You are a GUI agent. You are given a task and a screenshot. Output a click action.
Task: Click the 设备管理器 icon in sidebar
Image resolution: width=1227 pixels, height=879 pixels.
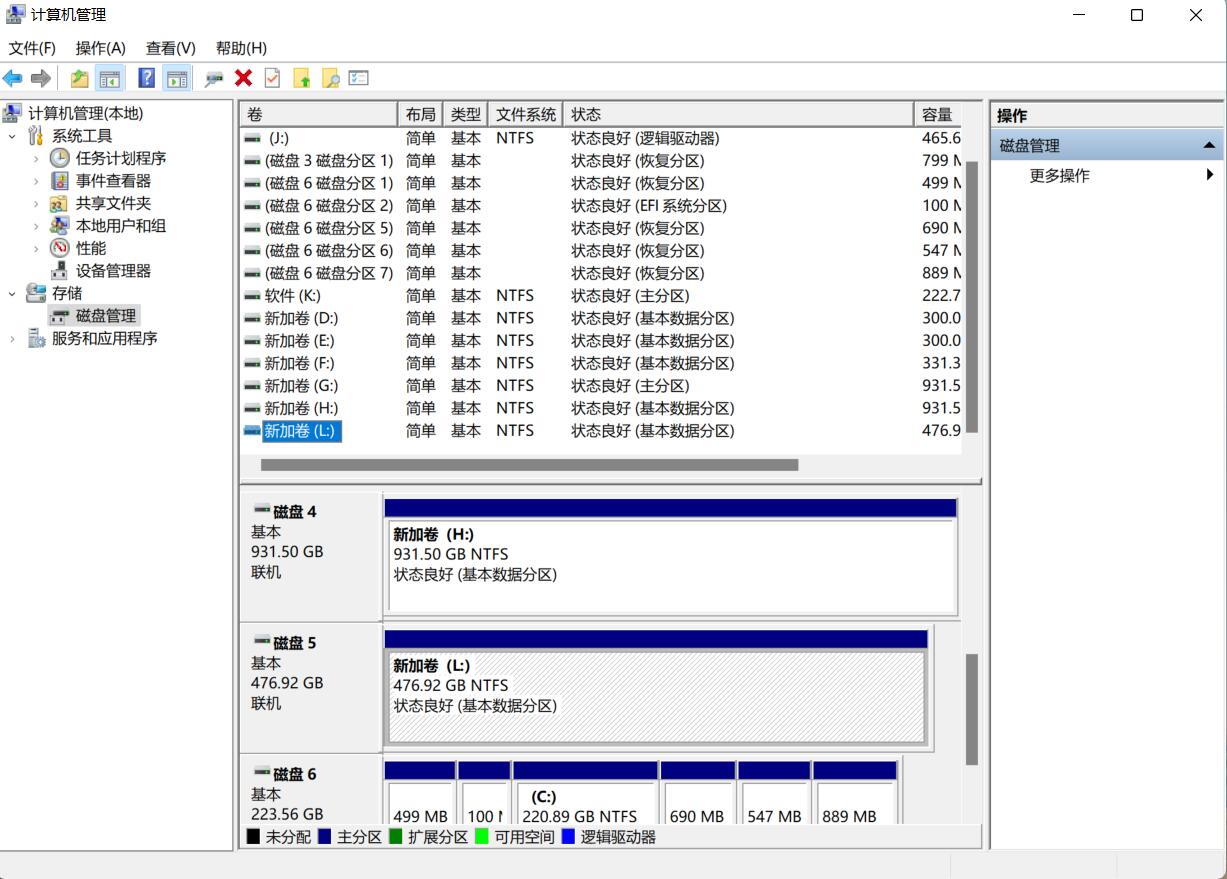(x=58, y=270)
